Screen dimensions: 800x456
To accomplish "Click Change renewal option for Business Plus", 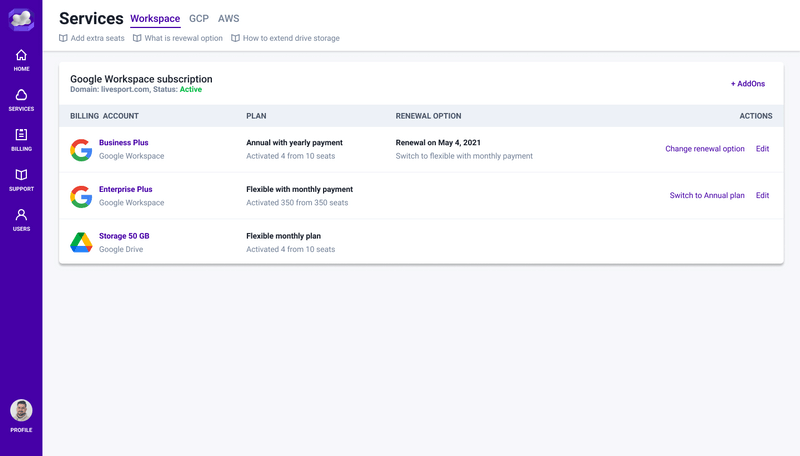I will (705, 149).
